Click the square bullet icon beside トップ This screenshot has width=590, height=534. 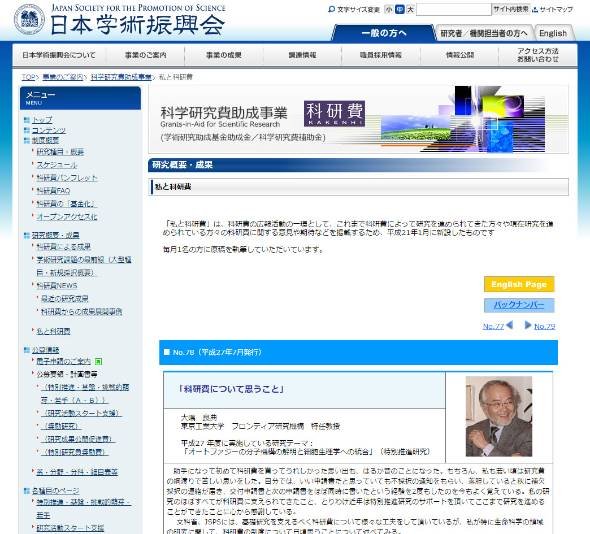coord(27,120)
